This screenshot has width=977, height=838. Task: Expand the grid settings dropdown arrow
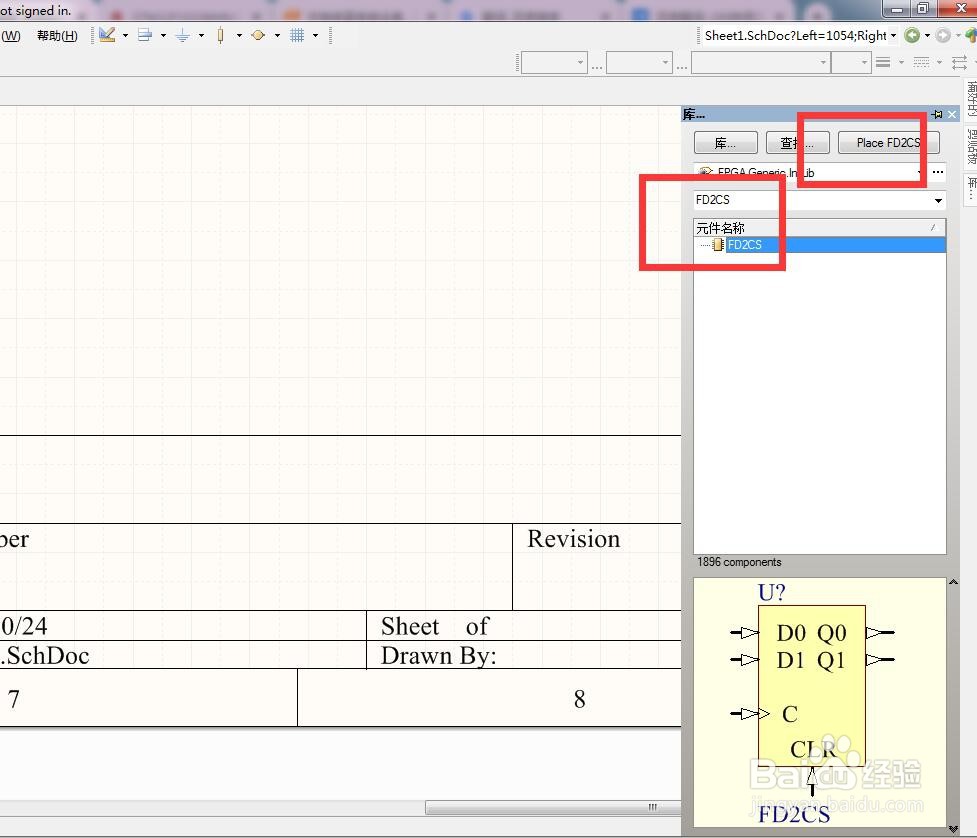[x=315, y=36]
